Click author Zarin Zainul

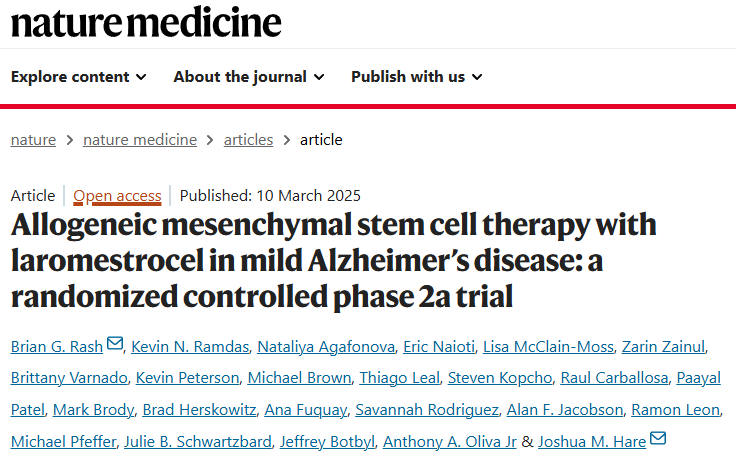[x=663, y=347]
